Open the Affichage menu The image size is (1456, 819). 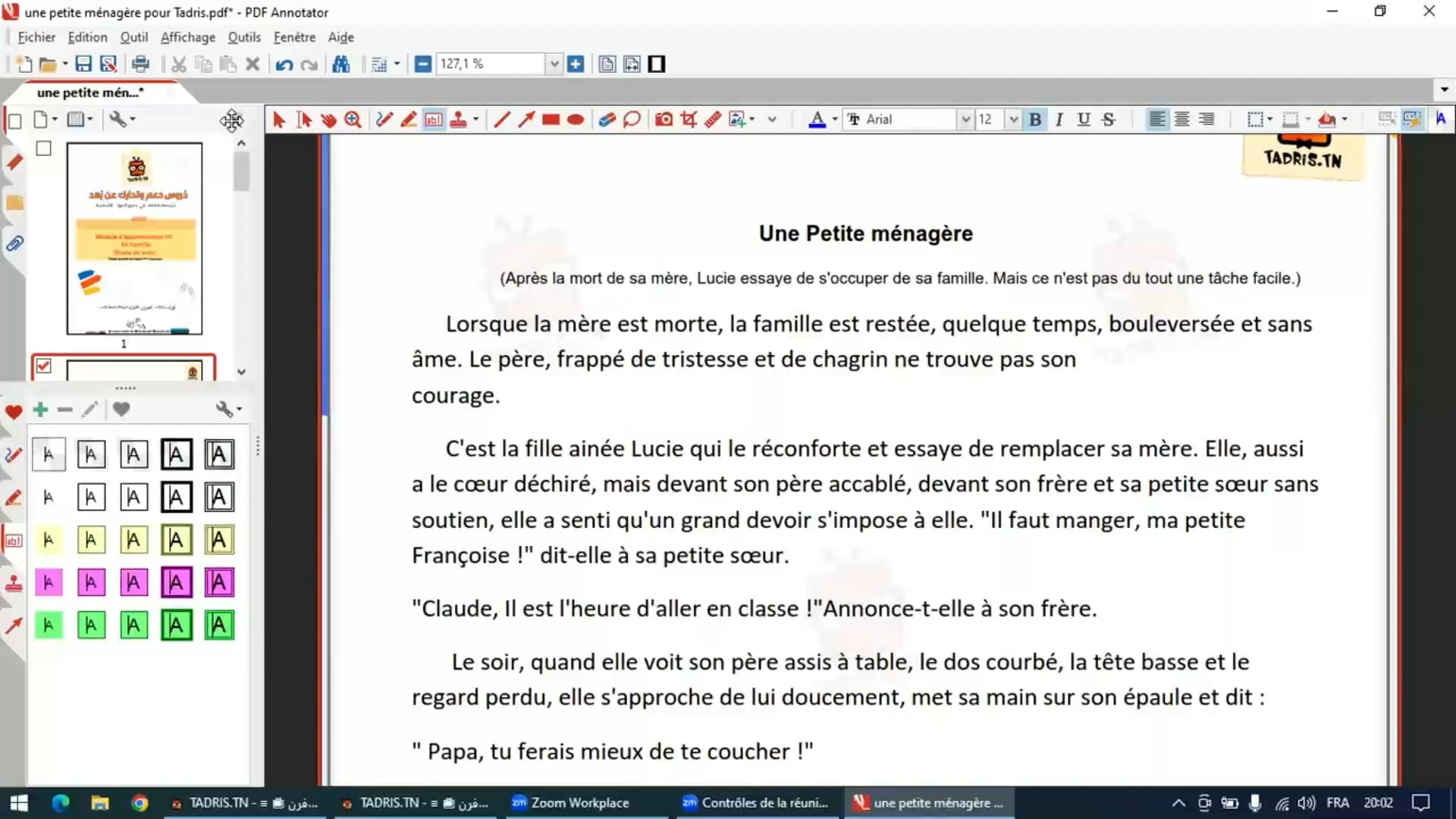pos(187,37)
